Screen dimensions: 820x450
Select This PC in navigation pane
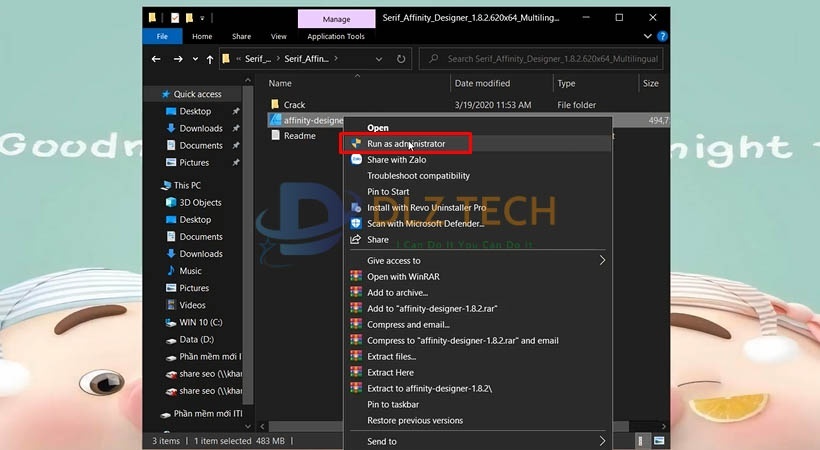tap(187, 185)
